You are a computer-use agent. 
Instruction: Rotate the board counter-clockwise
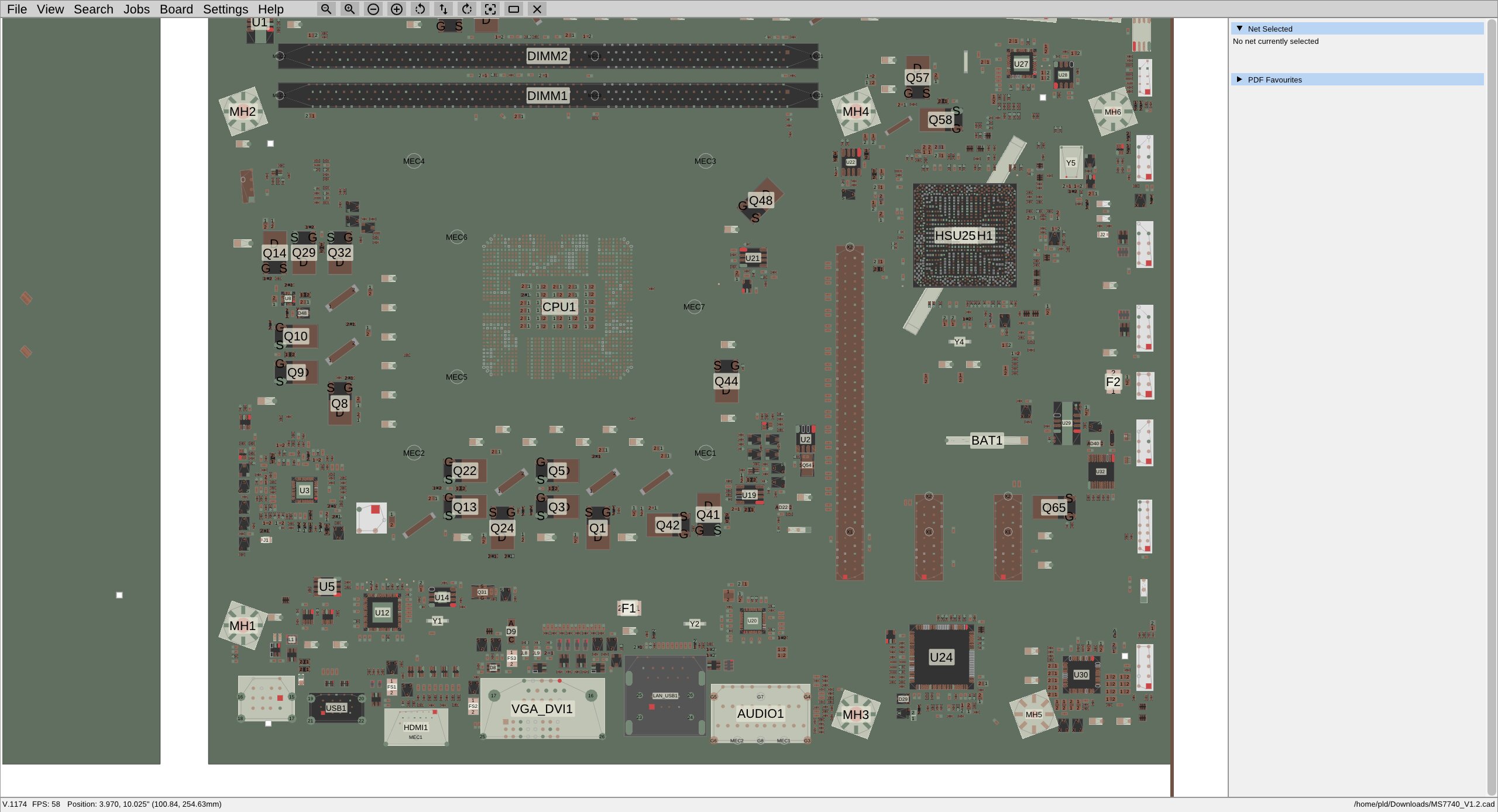(x=420, y=9)
